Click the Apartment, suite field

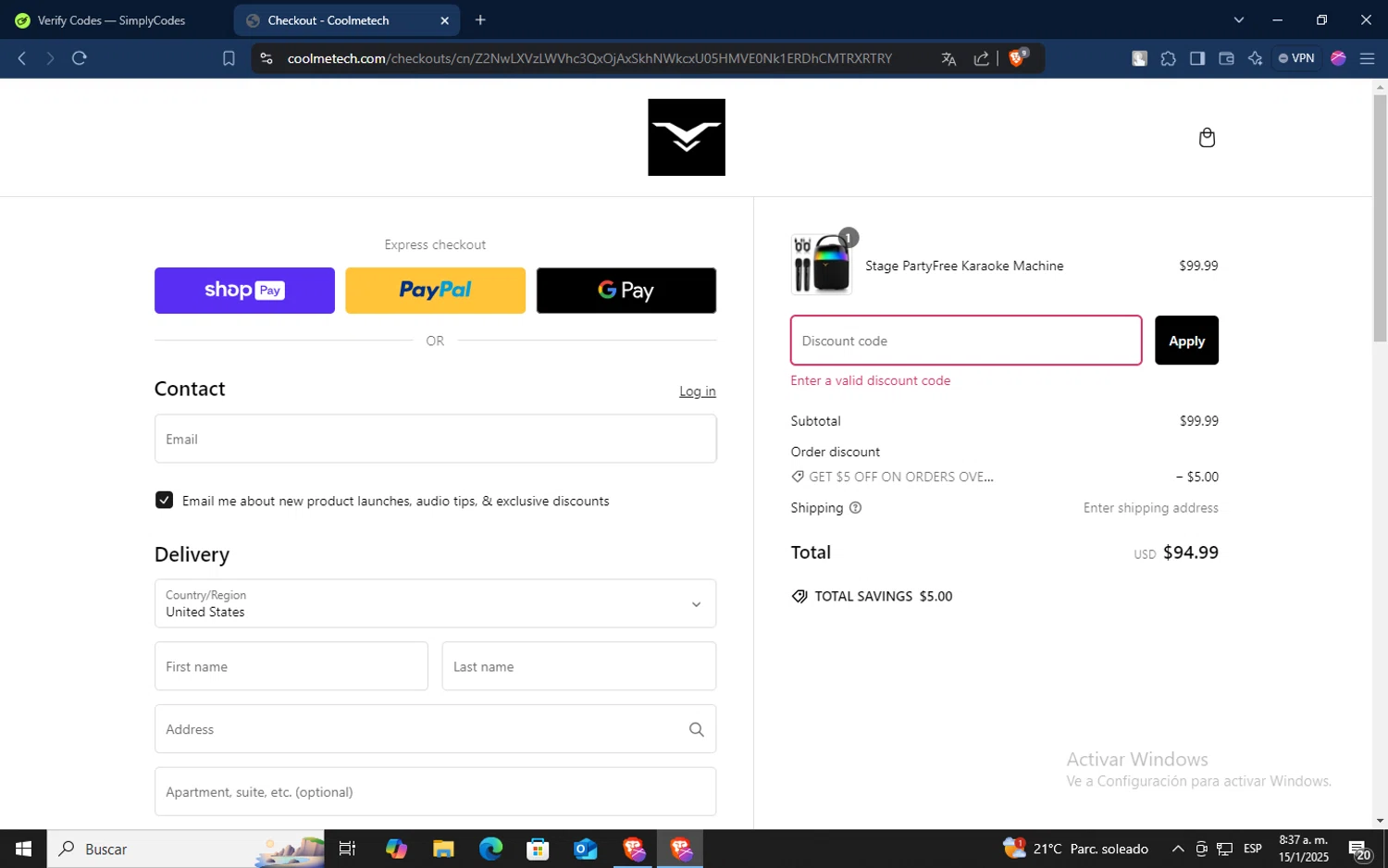[435, 792]
